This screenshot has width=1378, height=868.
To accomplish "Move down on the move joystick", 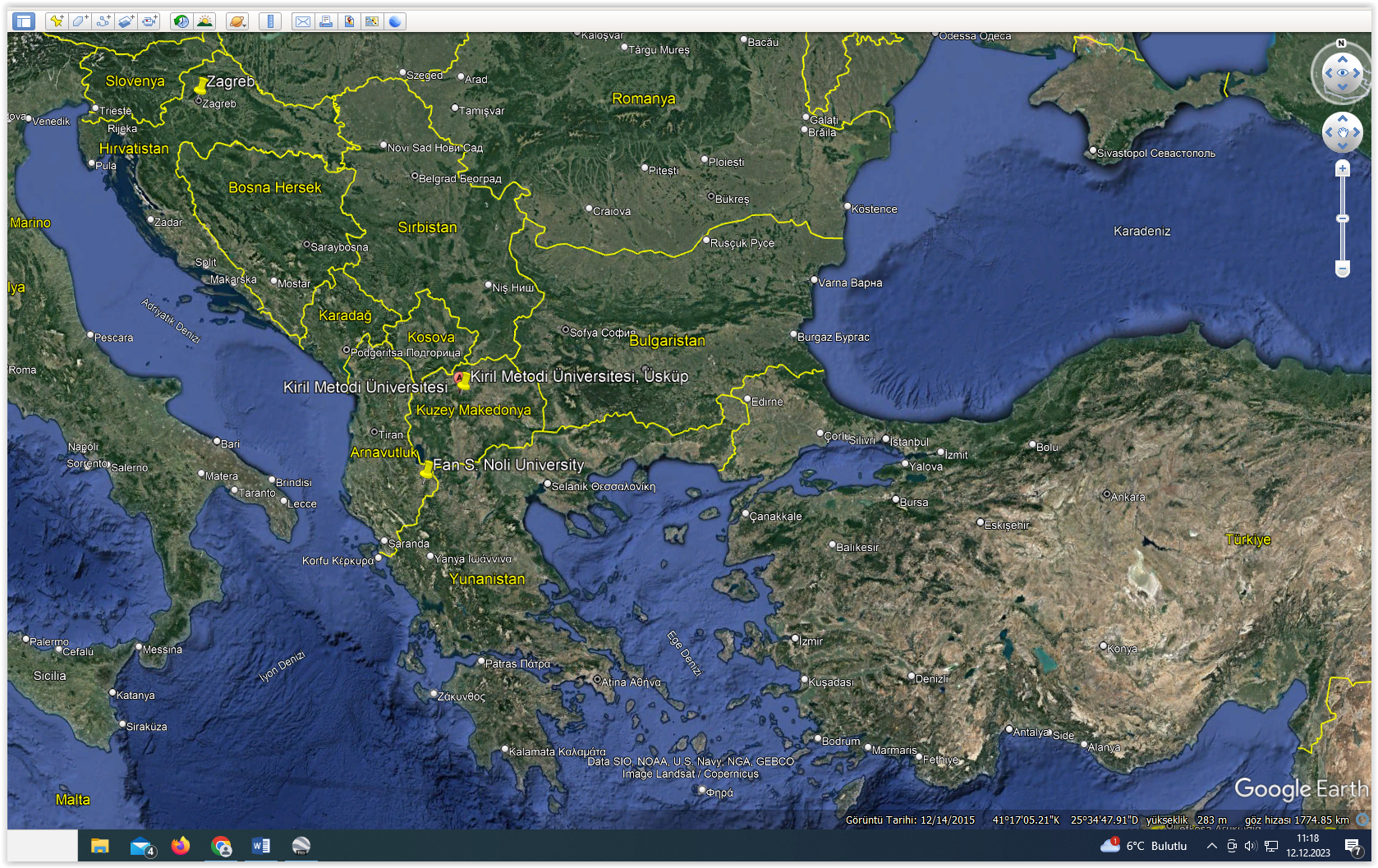I will (x=1343, y=146).
